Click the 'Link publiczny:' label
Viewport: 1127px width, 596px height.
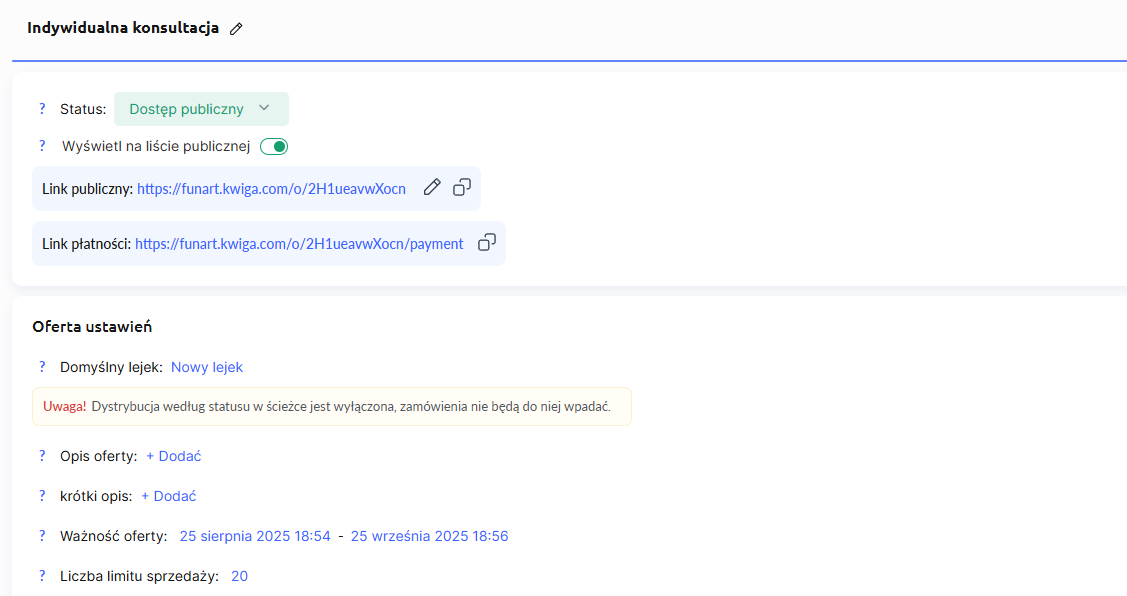[88, 188]
